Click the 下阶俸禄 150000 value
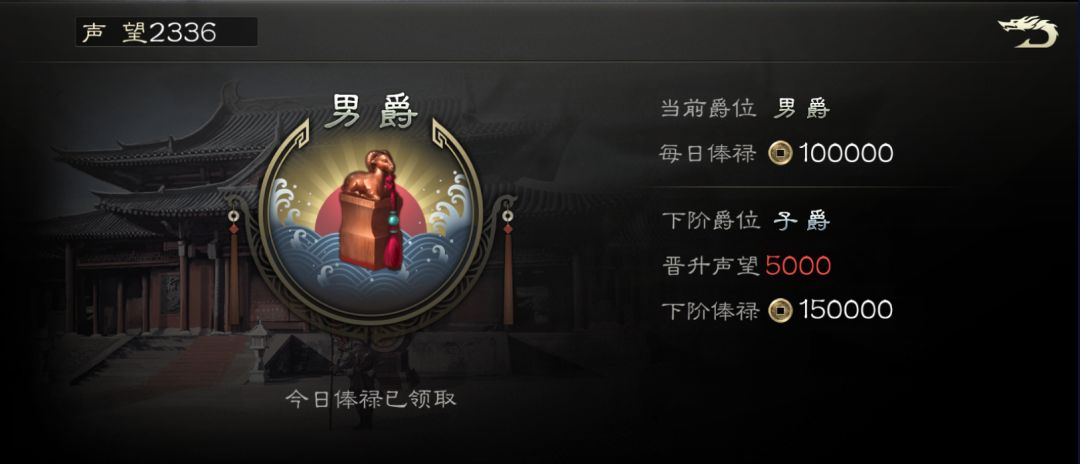 [x=847, y=310]
